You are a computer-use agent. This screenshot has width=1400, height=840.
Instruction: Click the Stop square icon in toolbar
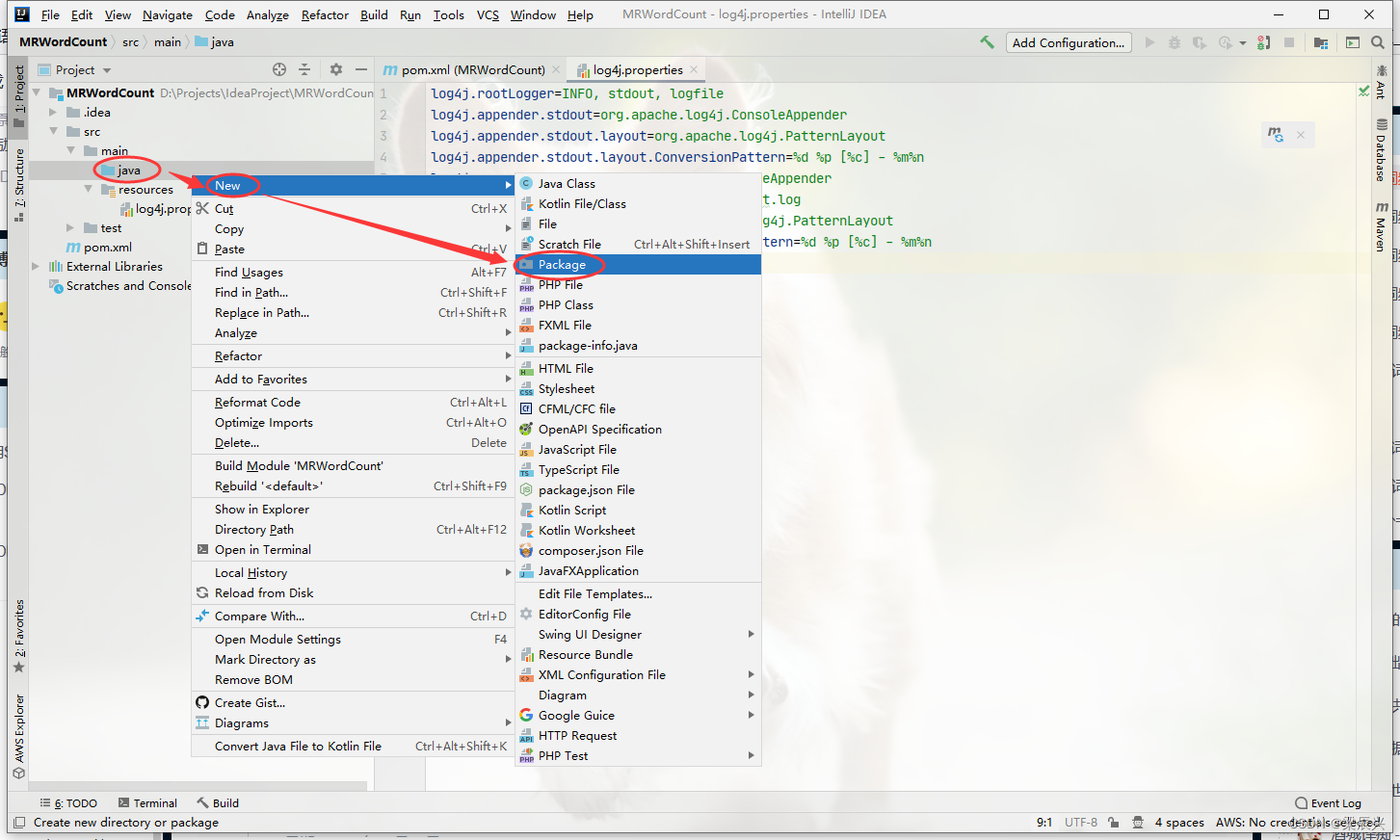(x=1289, y=42)
